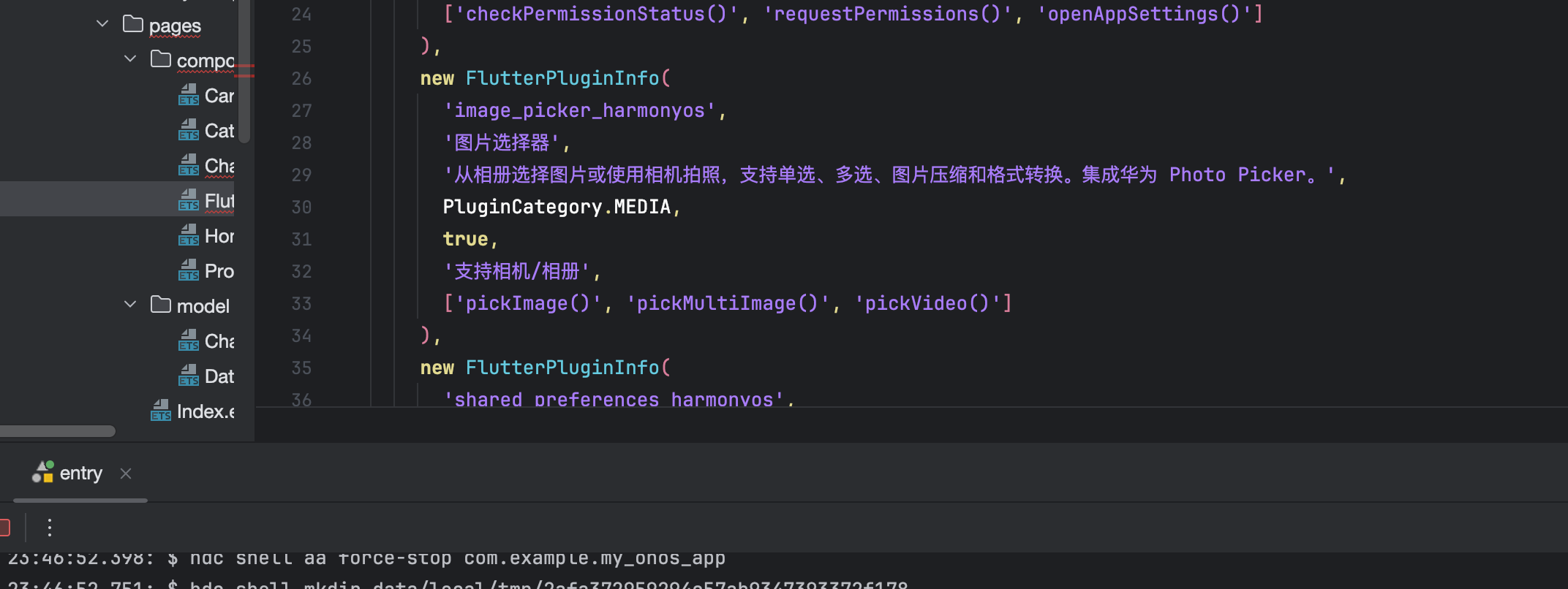The image size is (1568, 589).
Task: Click line number 35 in gutter
Action: 301,368
